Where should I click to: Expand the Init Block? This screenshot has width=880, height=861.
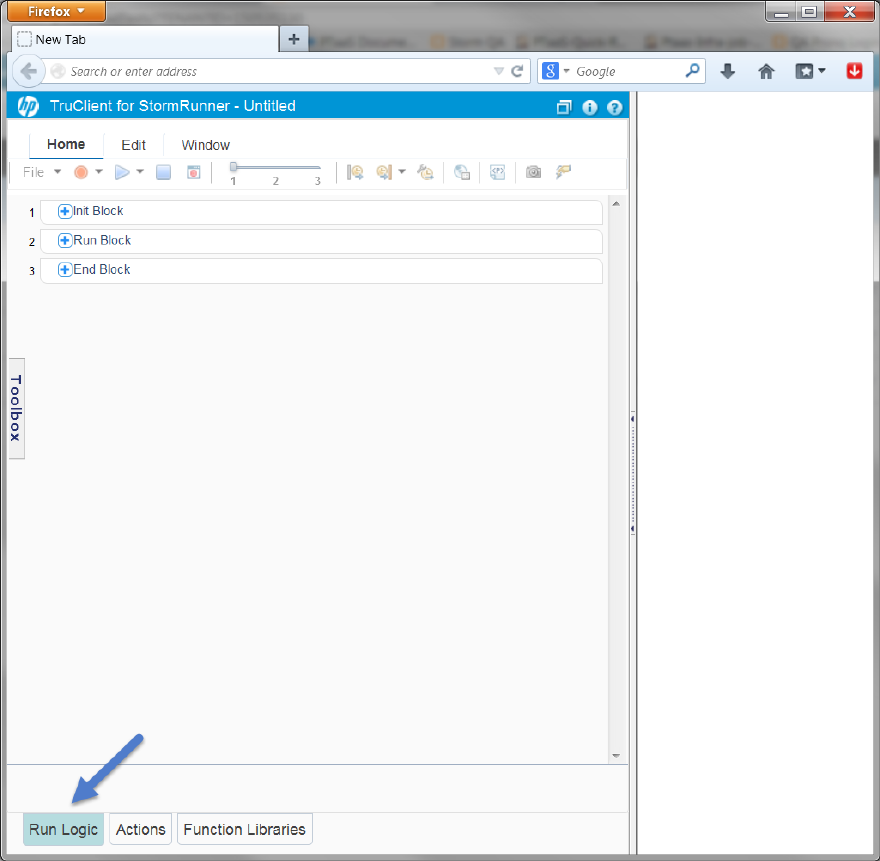65,212
